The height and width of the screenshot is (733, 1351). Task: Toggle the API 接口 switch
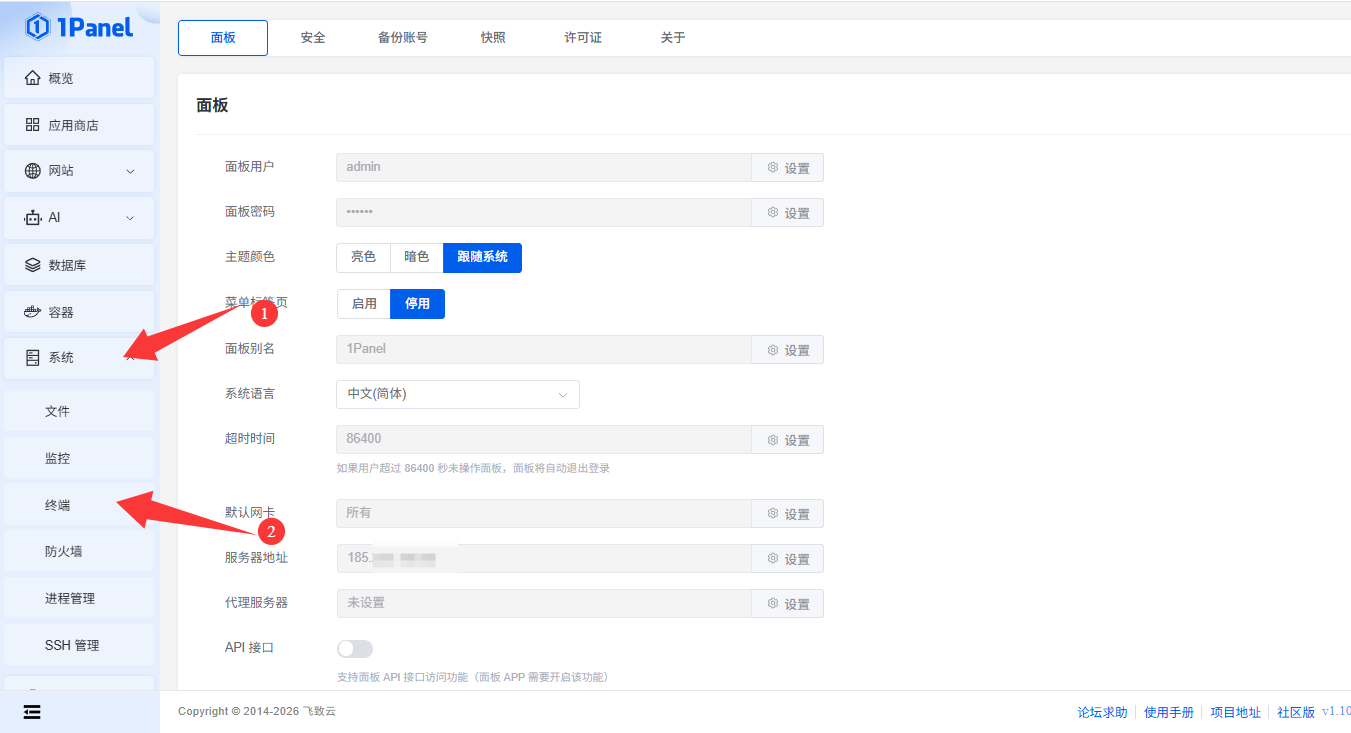[x=354, y=648]
